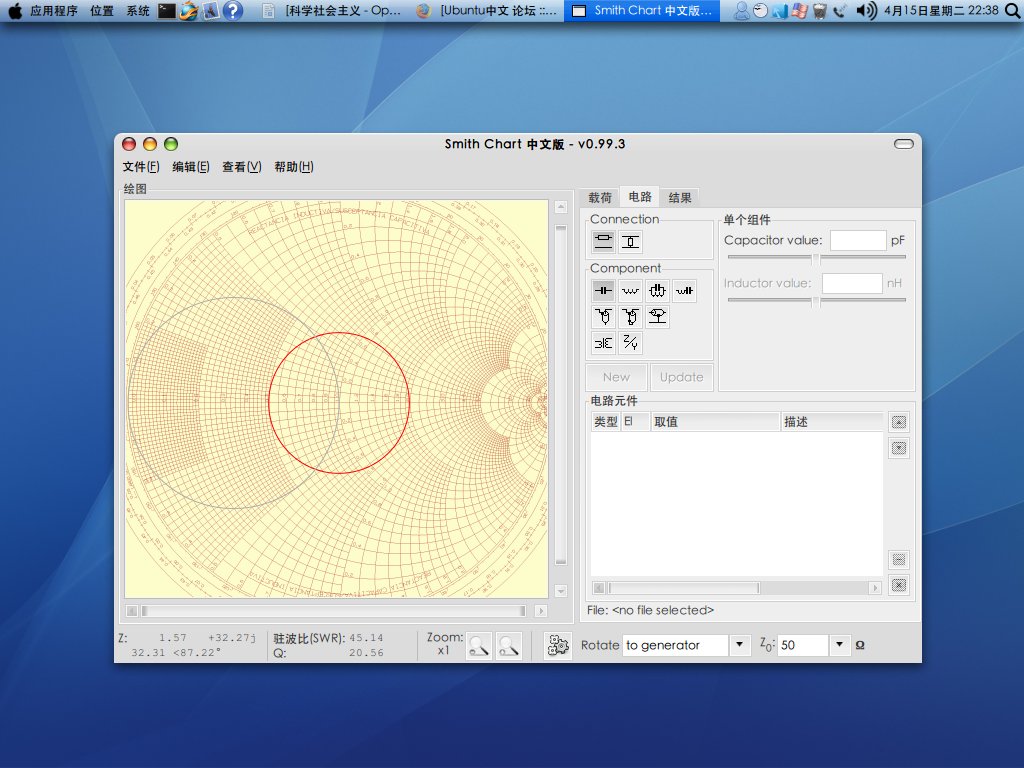Image resolution: width=1024 pixels, height=768 pixels.
Task: Select the shorted stub component icon
Action: pos(630,317)
